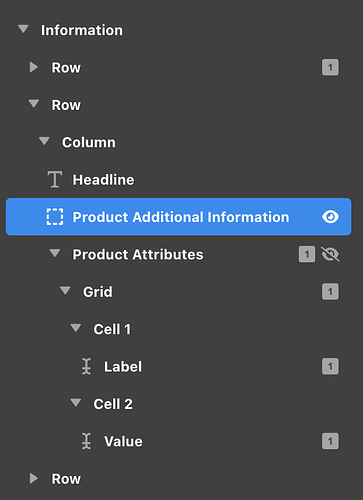This screenshot has width=363, height=500.
Task: Select the Information tree item
Action: click(x=82, y=30)
